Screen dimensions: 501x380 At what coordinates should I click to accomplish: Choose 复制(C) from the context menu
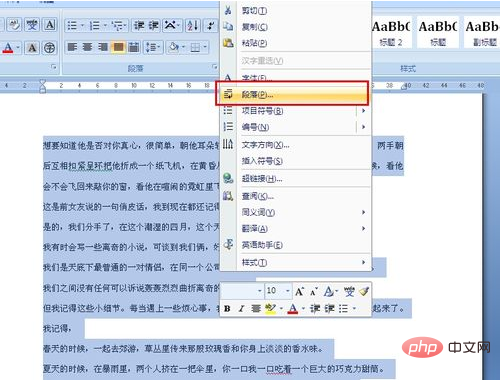(x=296, y=27)
